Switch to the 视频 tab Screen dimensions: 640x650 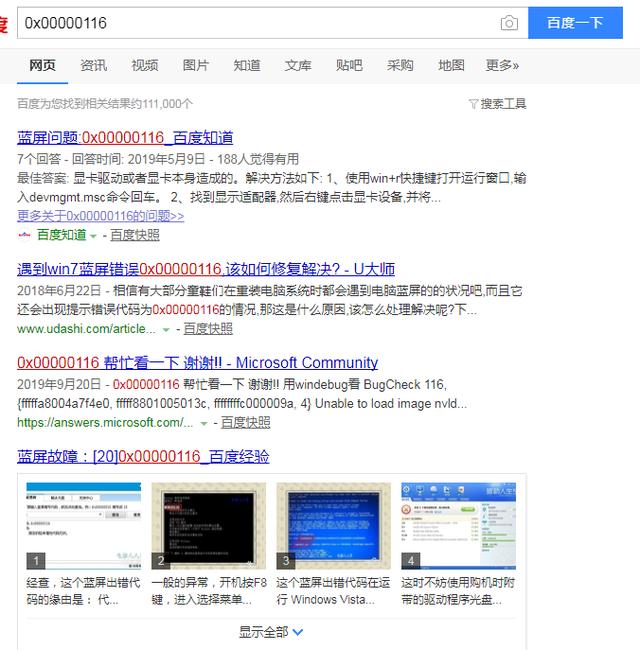tap(145, 65)
